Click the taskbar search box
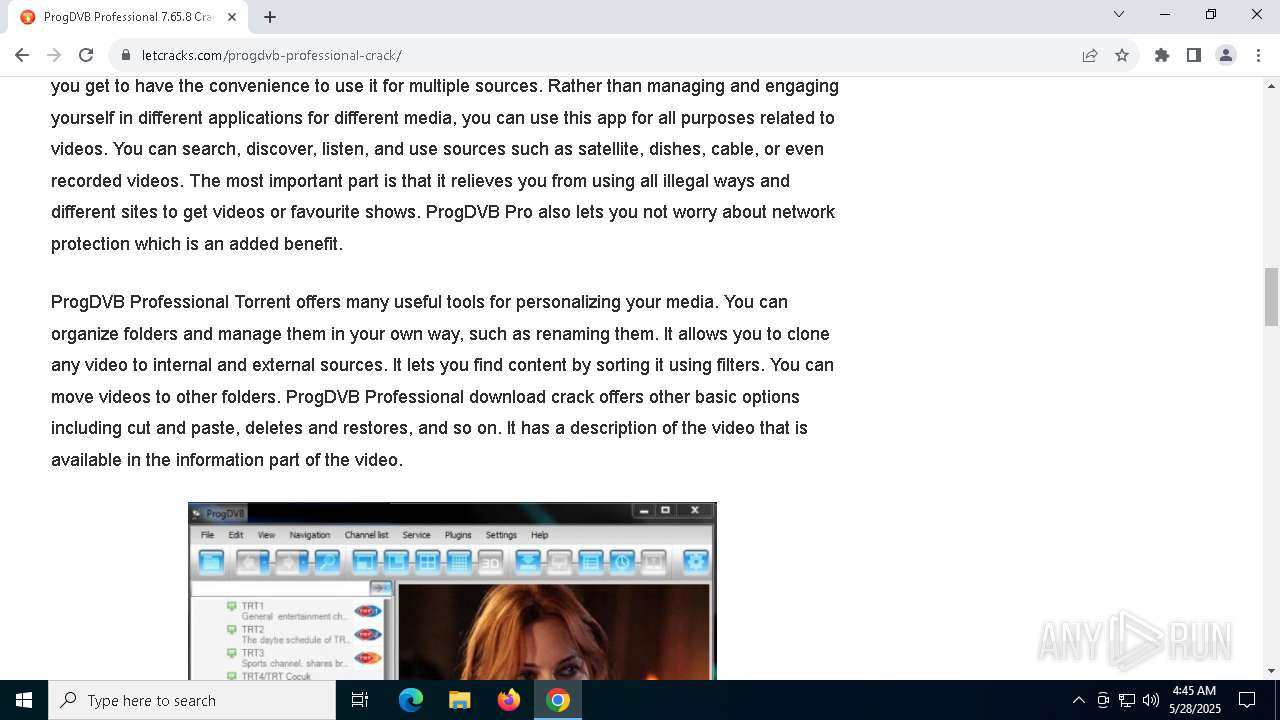This screenshot has height=720, width=1280. [x=192, y=700]
